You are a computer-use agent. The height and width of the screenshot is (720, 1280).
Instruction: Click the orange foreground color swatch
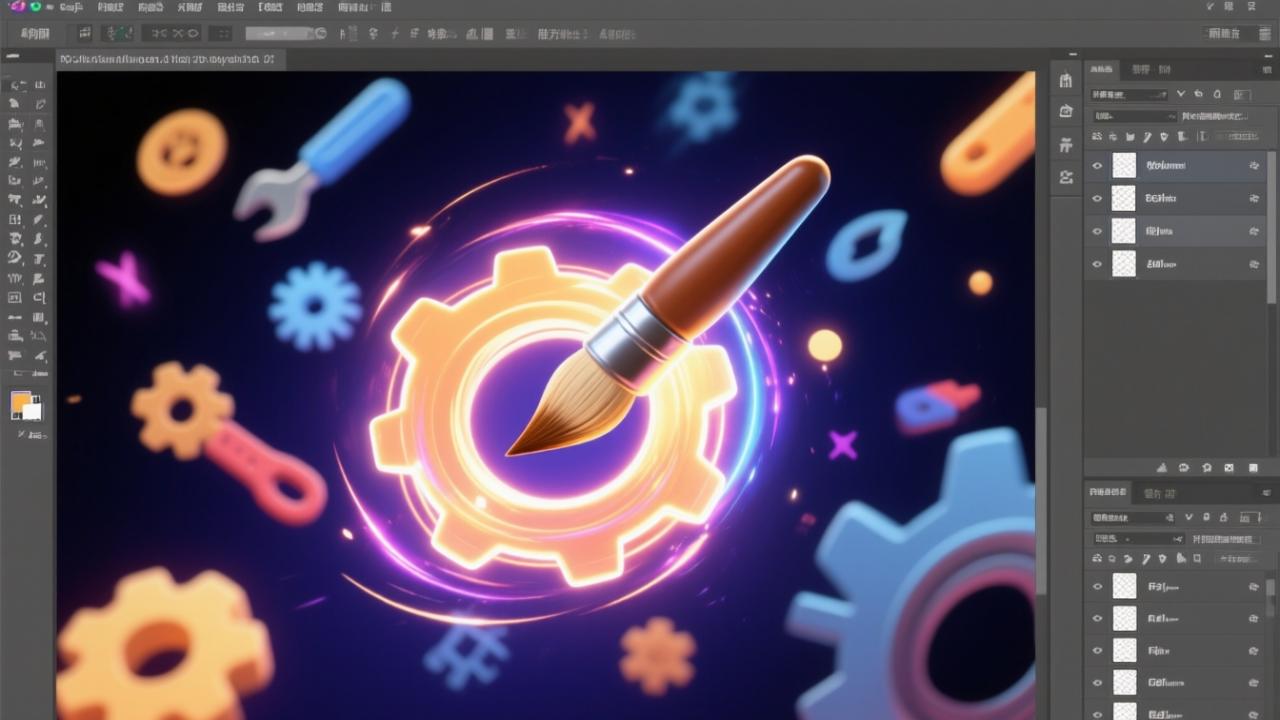pos(20,402)
